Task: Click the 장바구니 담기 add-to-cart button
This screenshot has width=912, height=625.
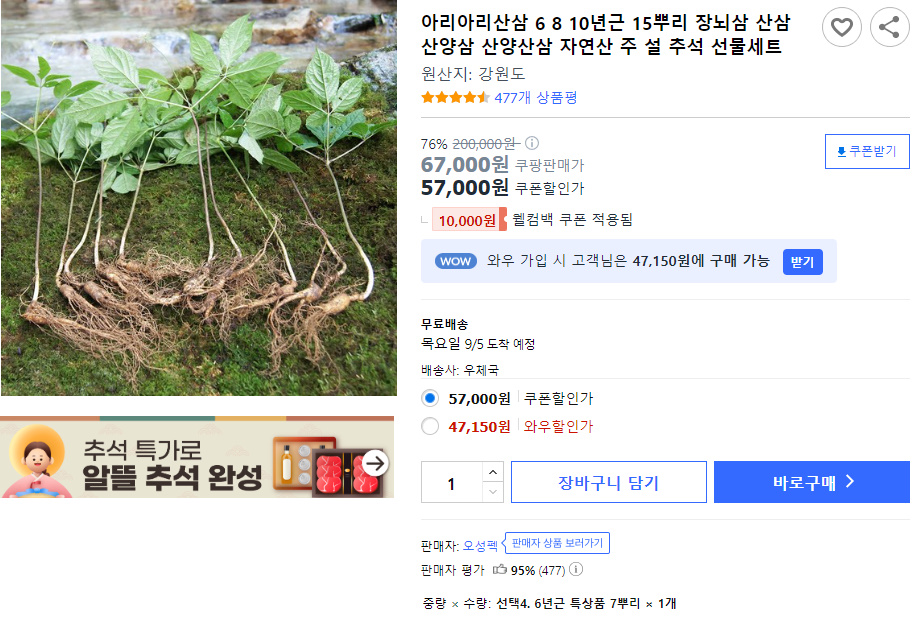Action: pos(608,482)
